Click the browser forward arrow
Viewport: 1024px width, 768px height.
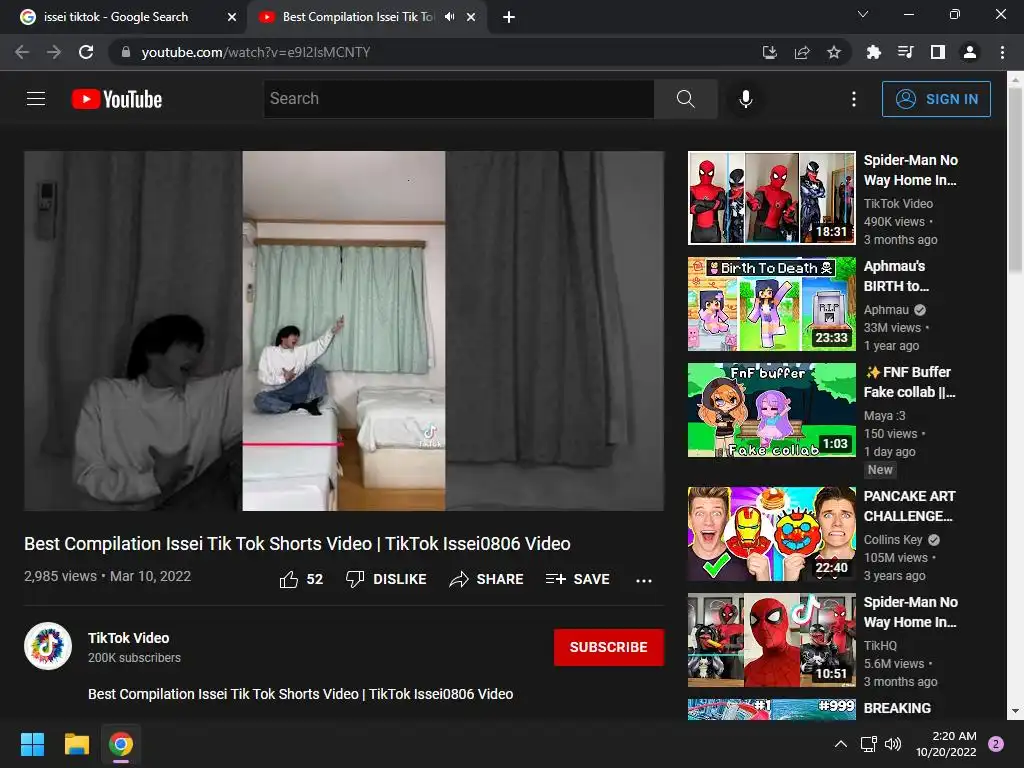coord(54,52)
